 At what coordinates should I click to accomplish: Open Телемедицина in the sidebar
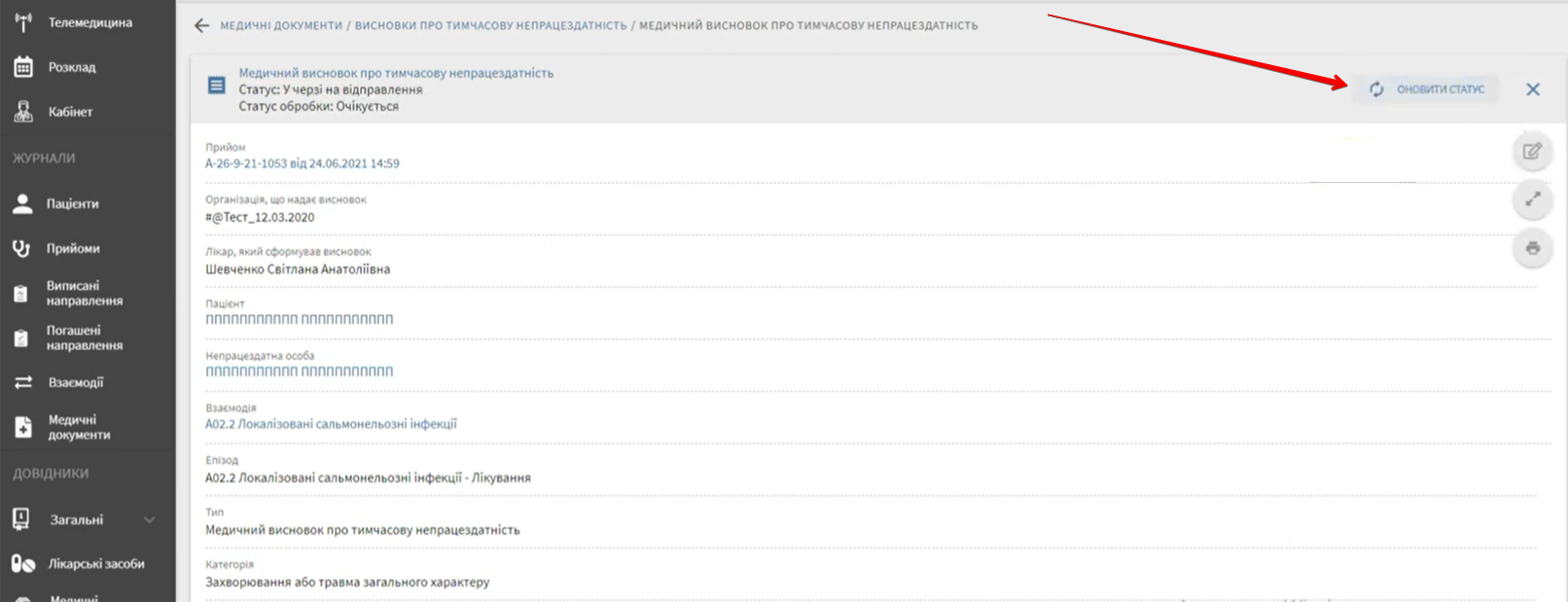(89, 22)
